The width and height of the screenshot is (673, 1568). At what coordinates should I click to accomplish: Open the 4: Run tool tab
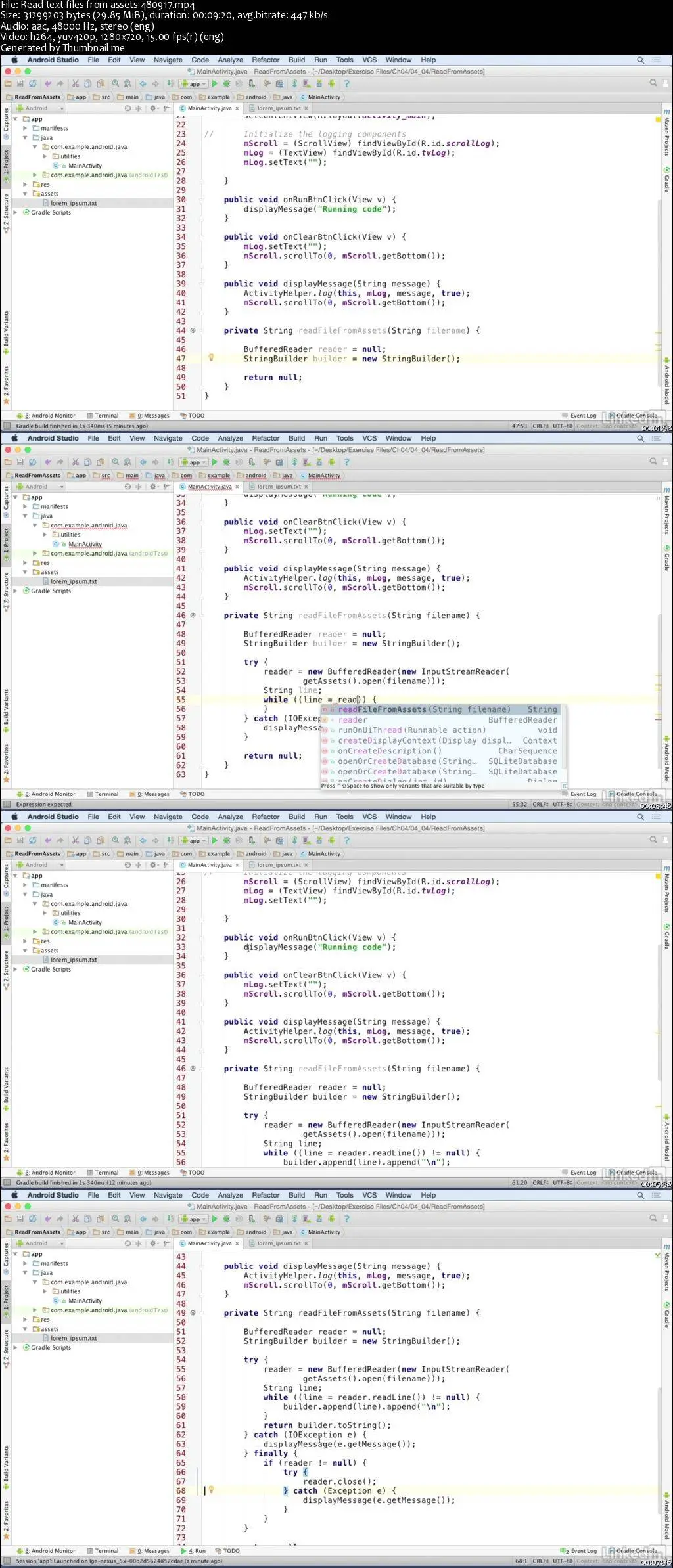pyautogui.click(x=193, y=1550)
